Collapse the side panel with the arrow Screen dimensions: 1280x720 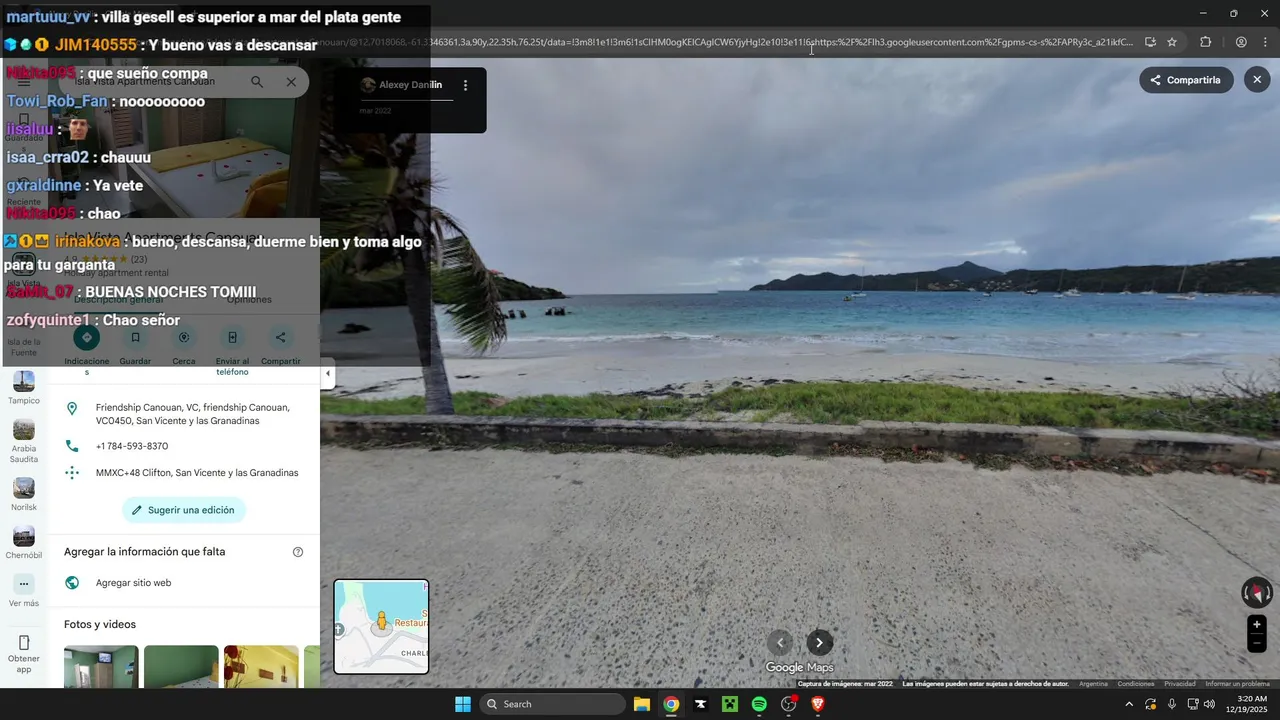(x=327, y=374)
